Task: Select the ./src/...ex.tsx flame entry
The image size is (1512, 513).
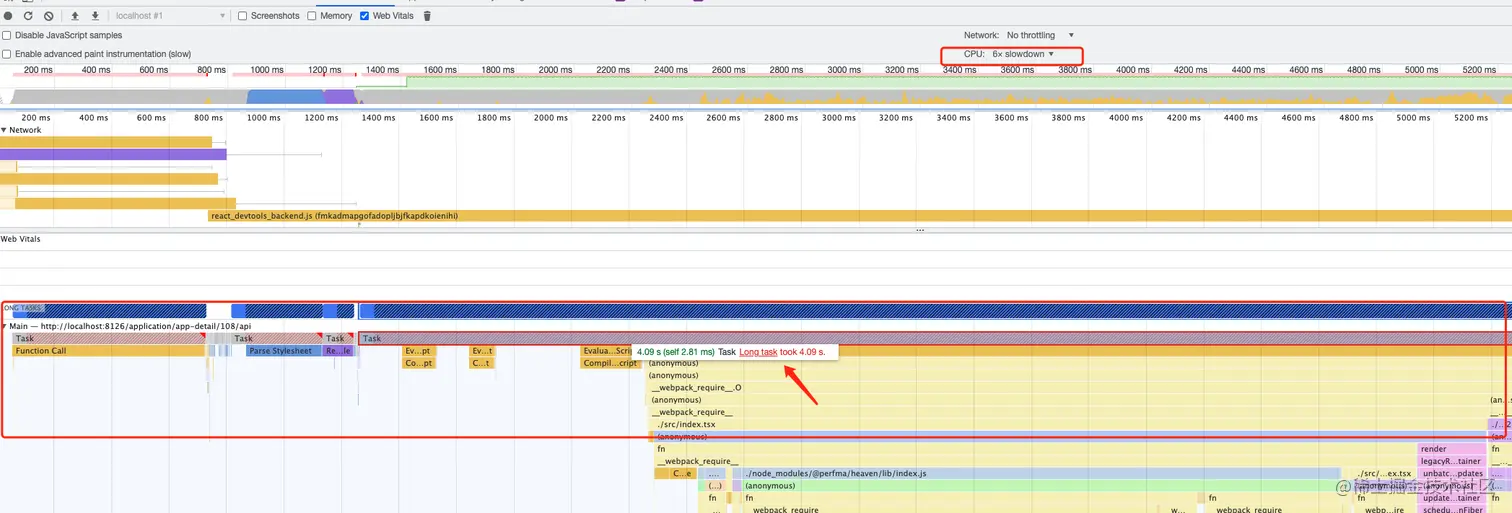Action: point(1384,473)
